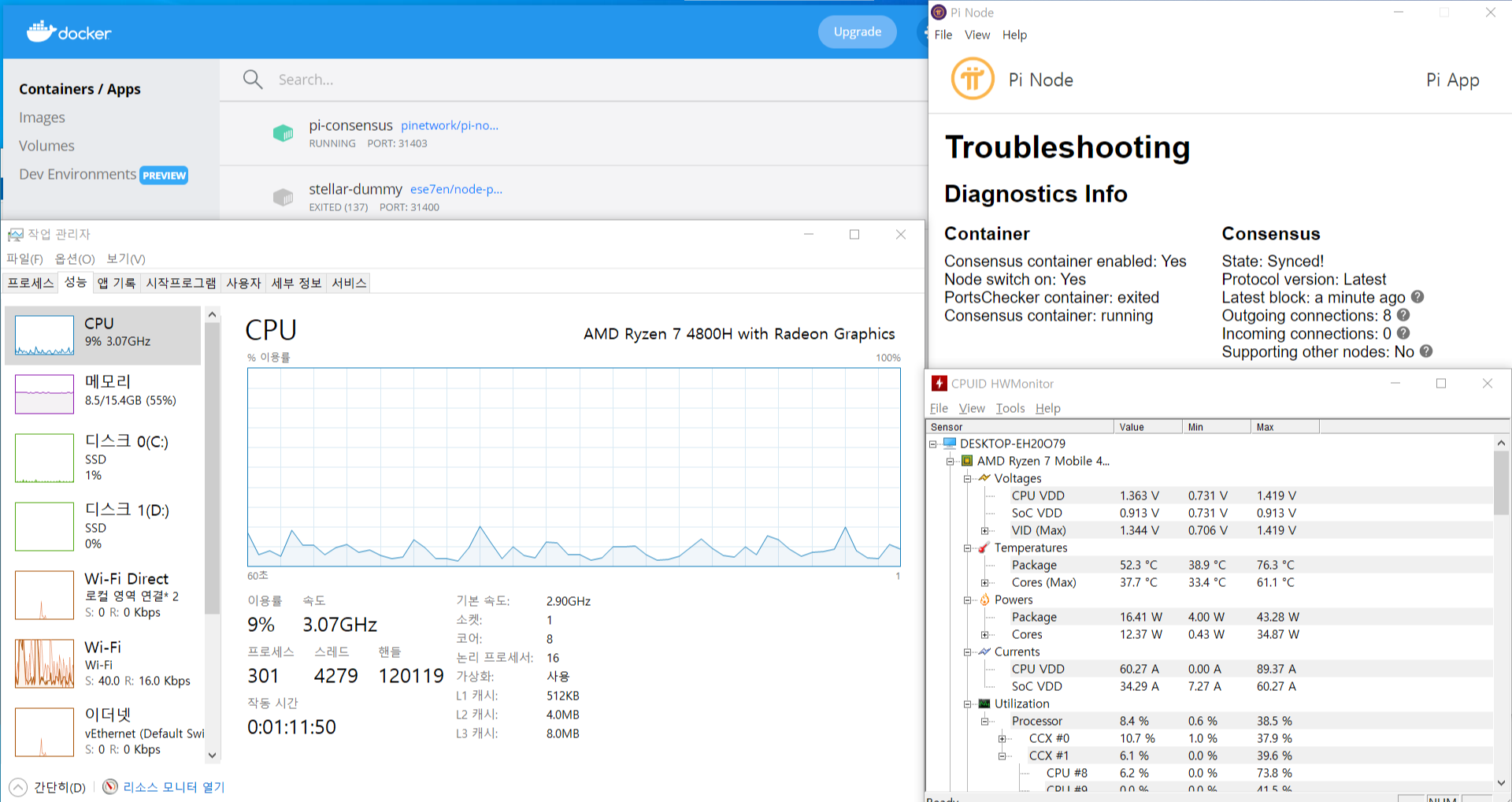Open 리소스 모니터 열기 link
The height and width of the screenshot is (802, 1512).
[x=173, y=787]
